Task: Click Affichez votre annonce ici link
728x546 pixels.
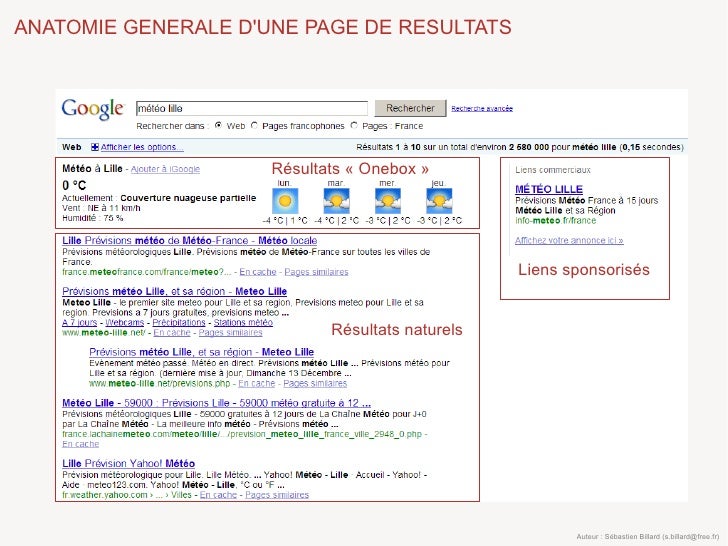Action: coord(569,240)
